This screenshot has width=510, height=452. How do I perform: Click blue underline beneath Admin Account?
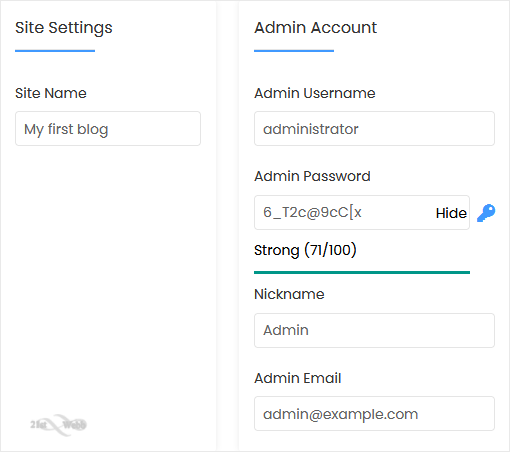(x=294, y=51)
